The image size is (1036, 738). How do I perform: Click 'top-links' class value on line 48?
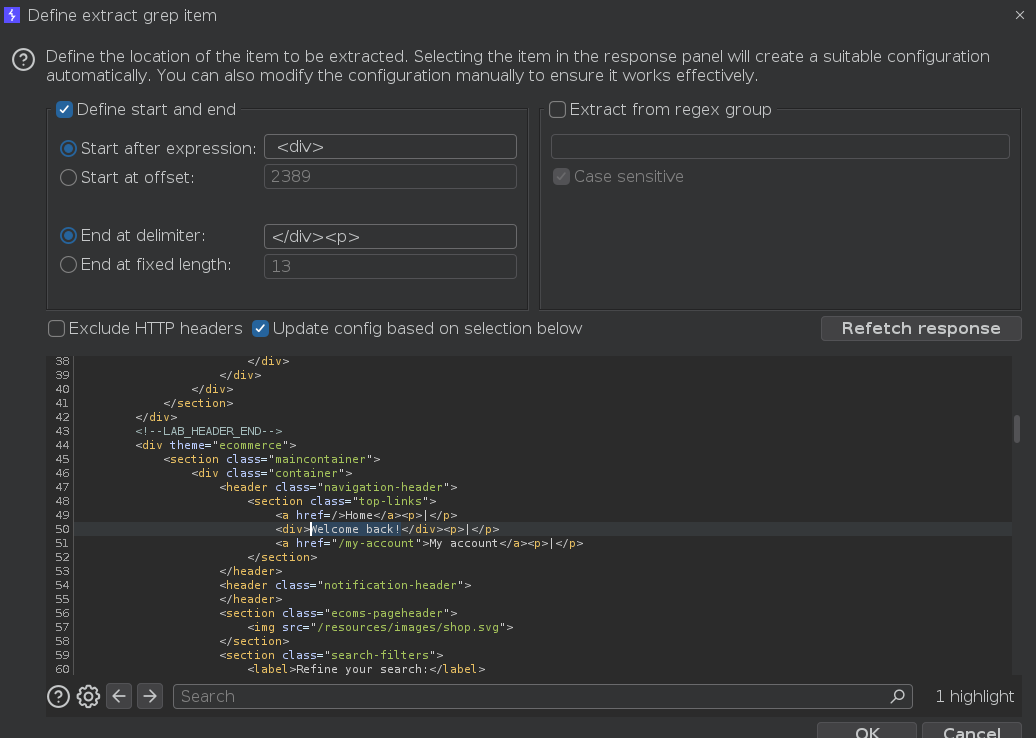click(x=391, y=501)
